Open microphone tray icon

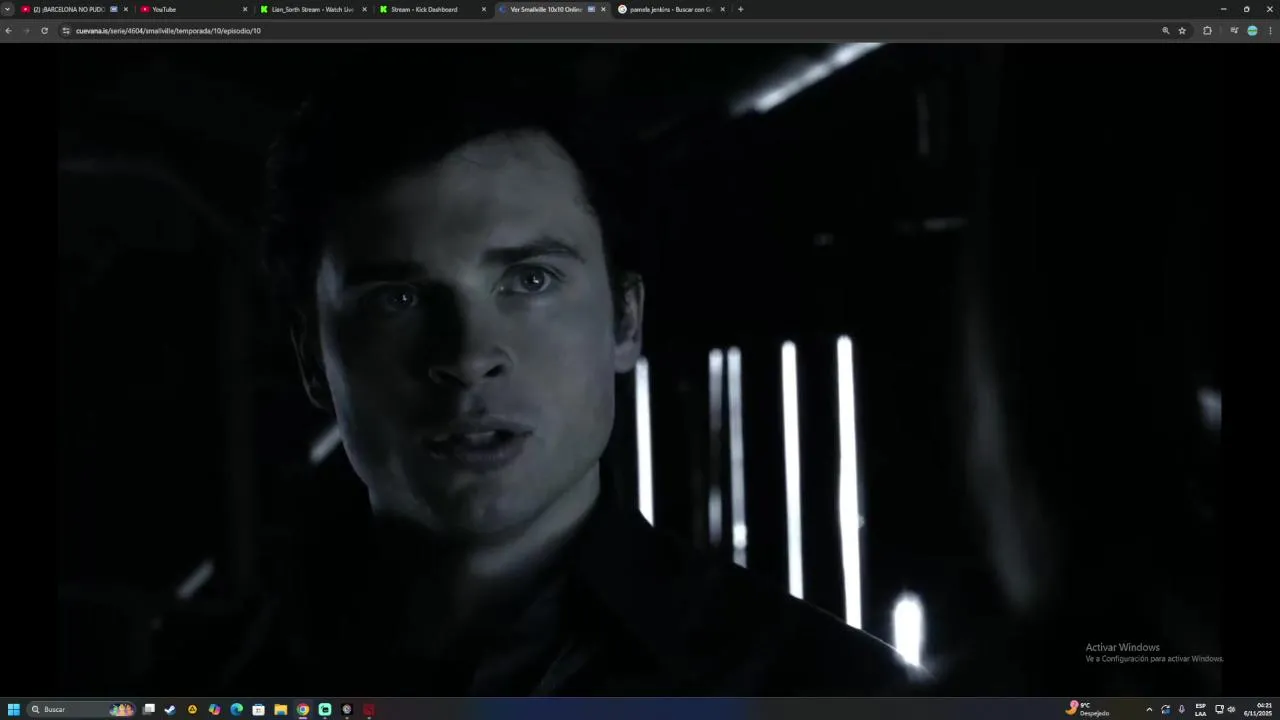click(1181, 709)
